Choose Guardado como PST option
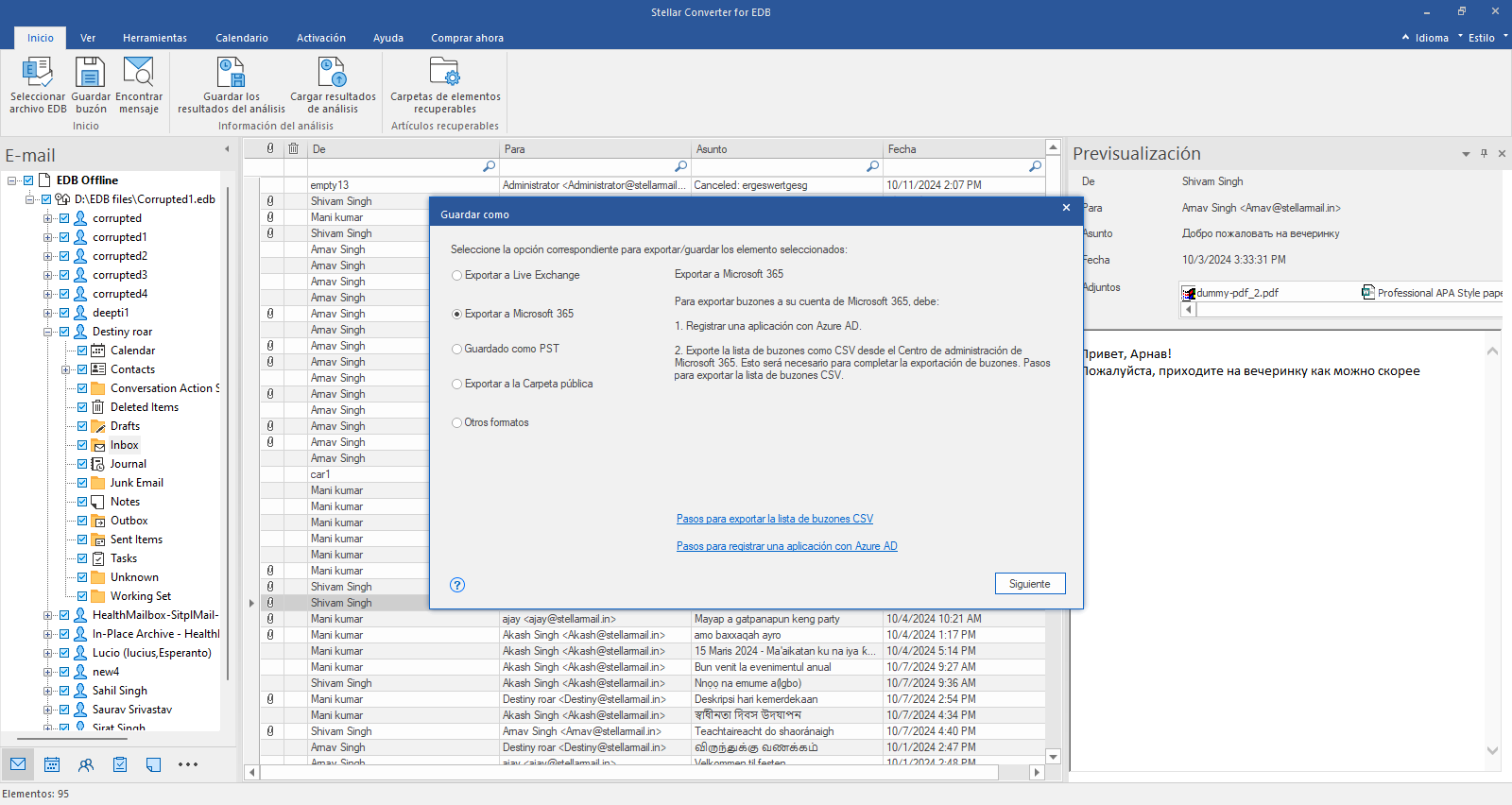This screenshot has height=805, width=1512. coord(506,349)
